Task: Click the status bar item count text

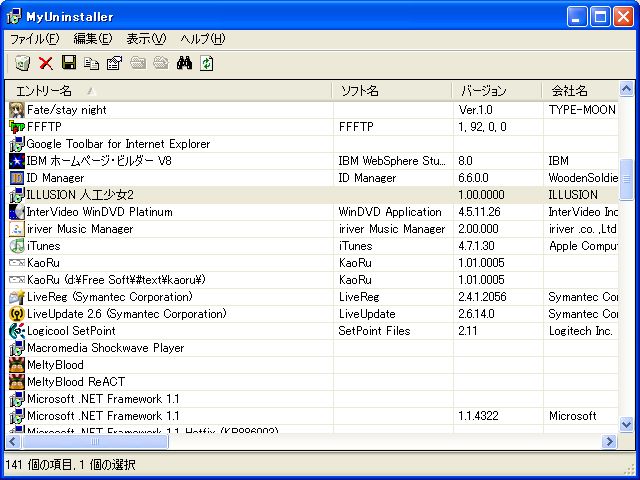Action: coord(71,465)
